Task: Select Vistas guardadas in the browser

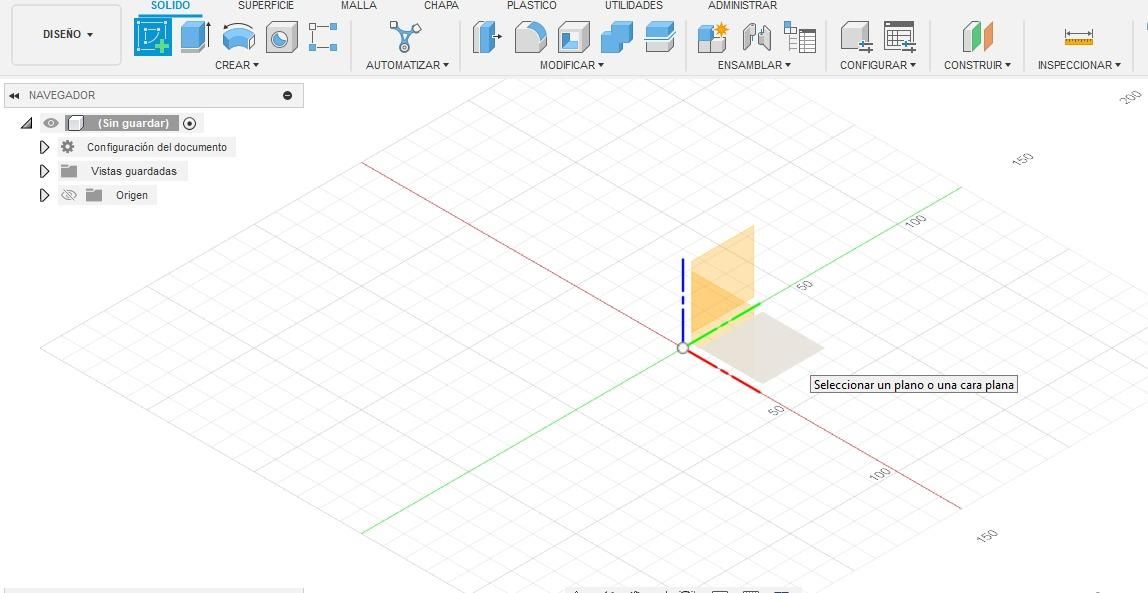Action: (134, 171)
